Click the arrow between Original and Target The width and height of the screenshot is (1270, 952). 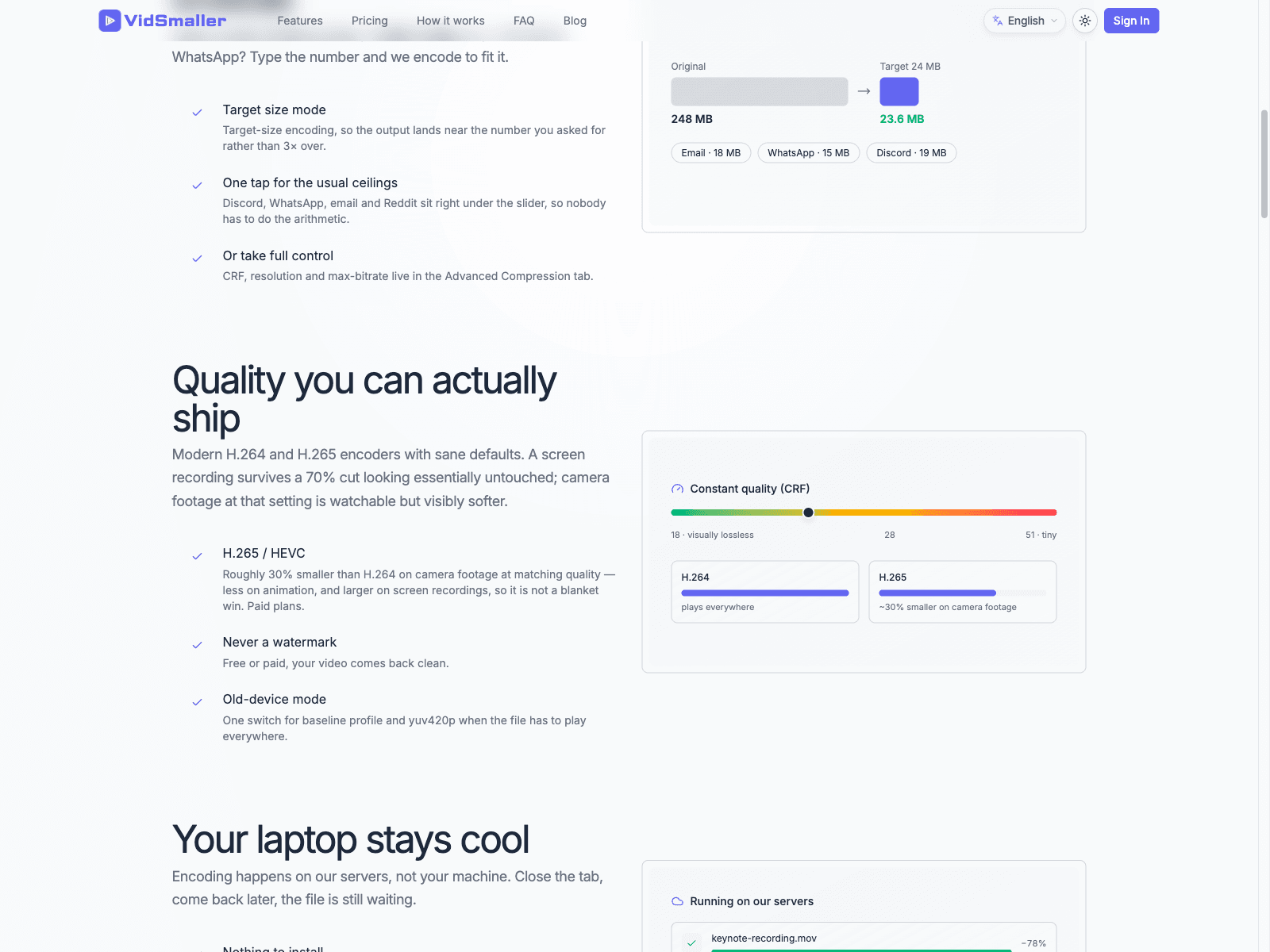[864, 91]
